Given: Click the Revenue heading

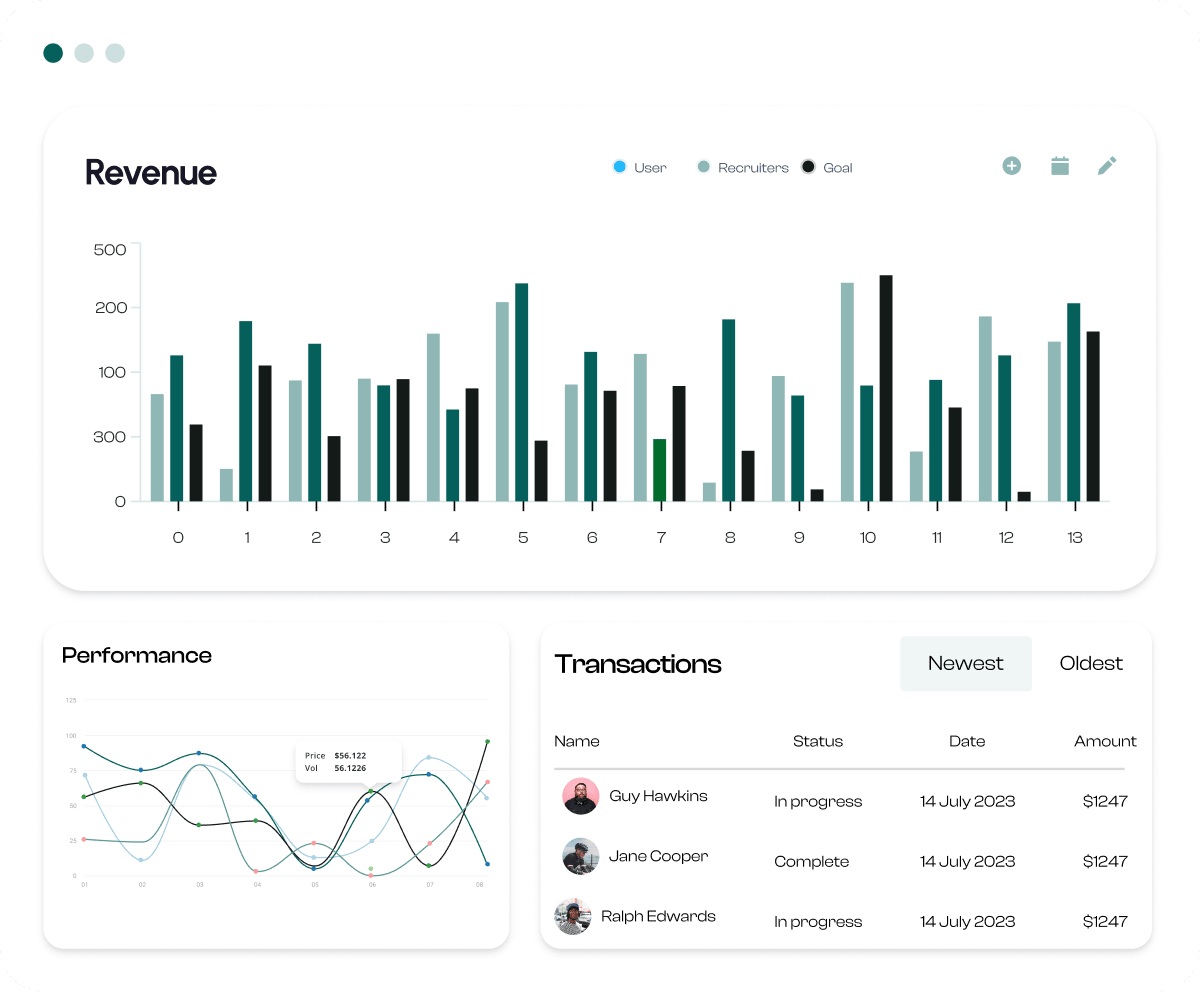Looking at the screenshot, I should (x=151, y=172).
